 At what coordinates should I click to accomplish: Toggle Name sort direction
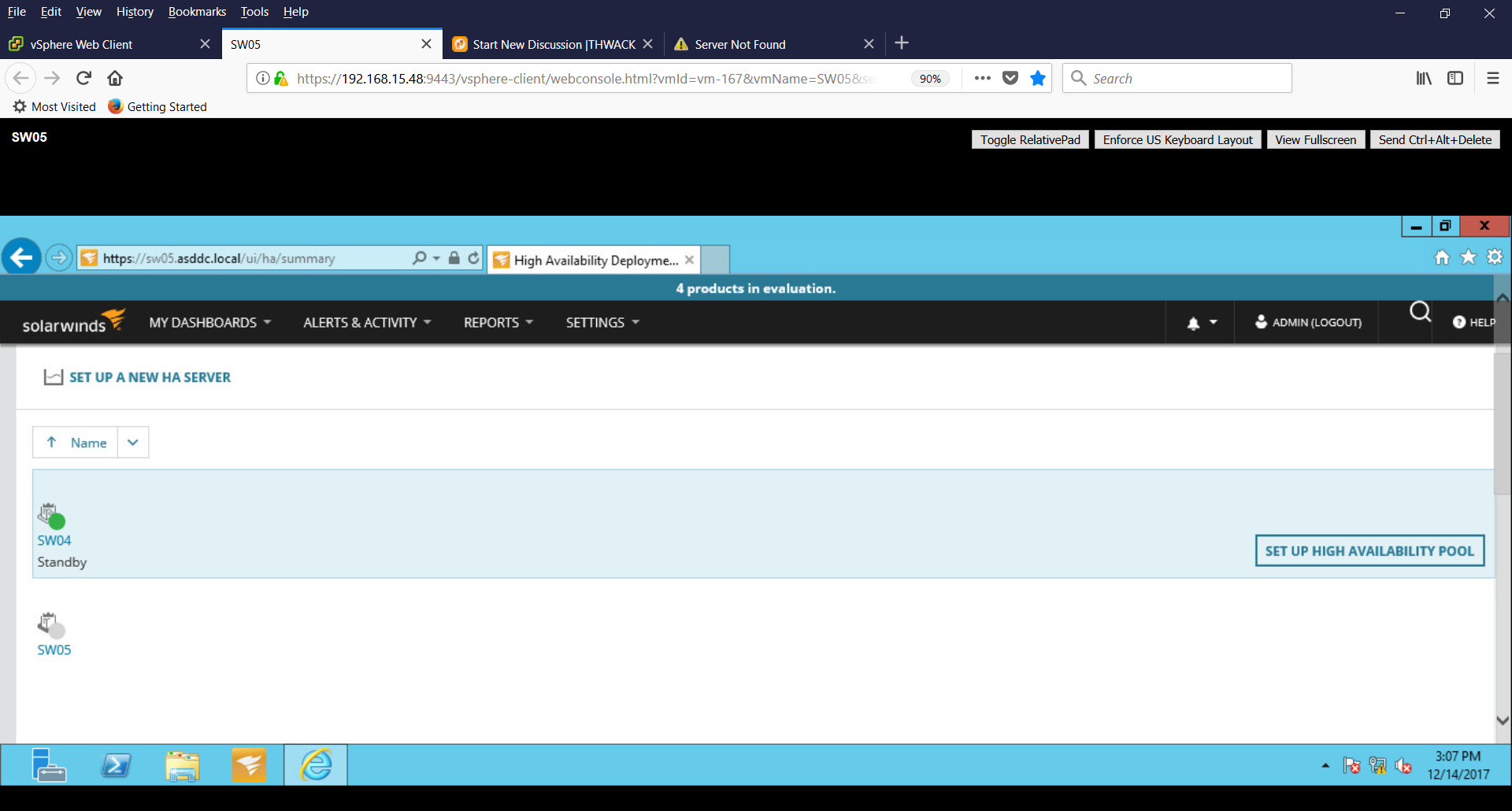76,443
